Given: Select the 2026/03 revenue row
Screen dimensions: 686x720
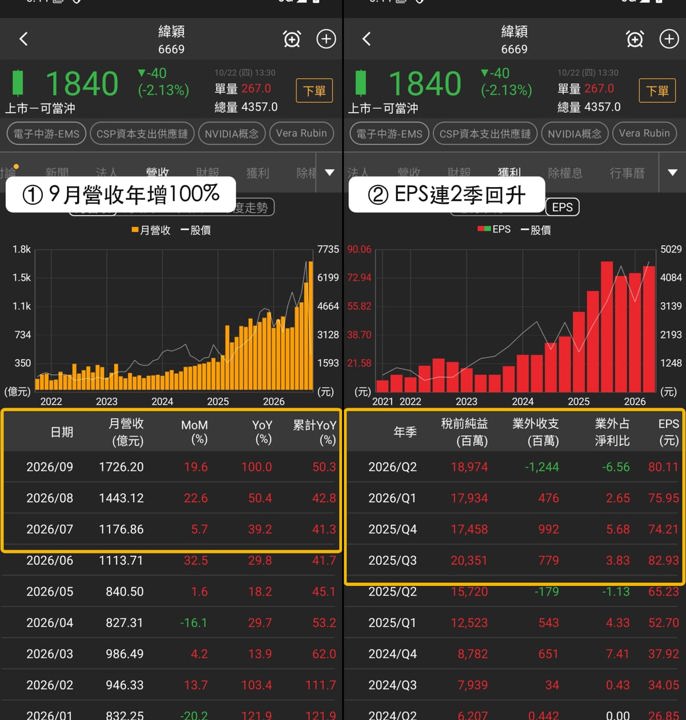Looking at the screenshot, I should click(171, 654).
